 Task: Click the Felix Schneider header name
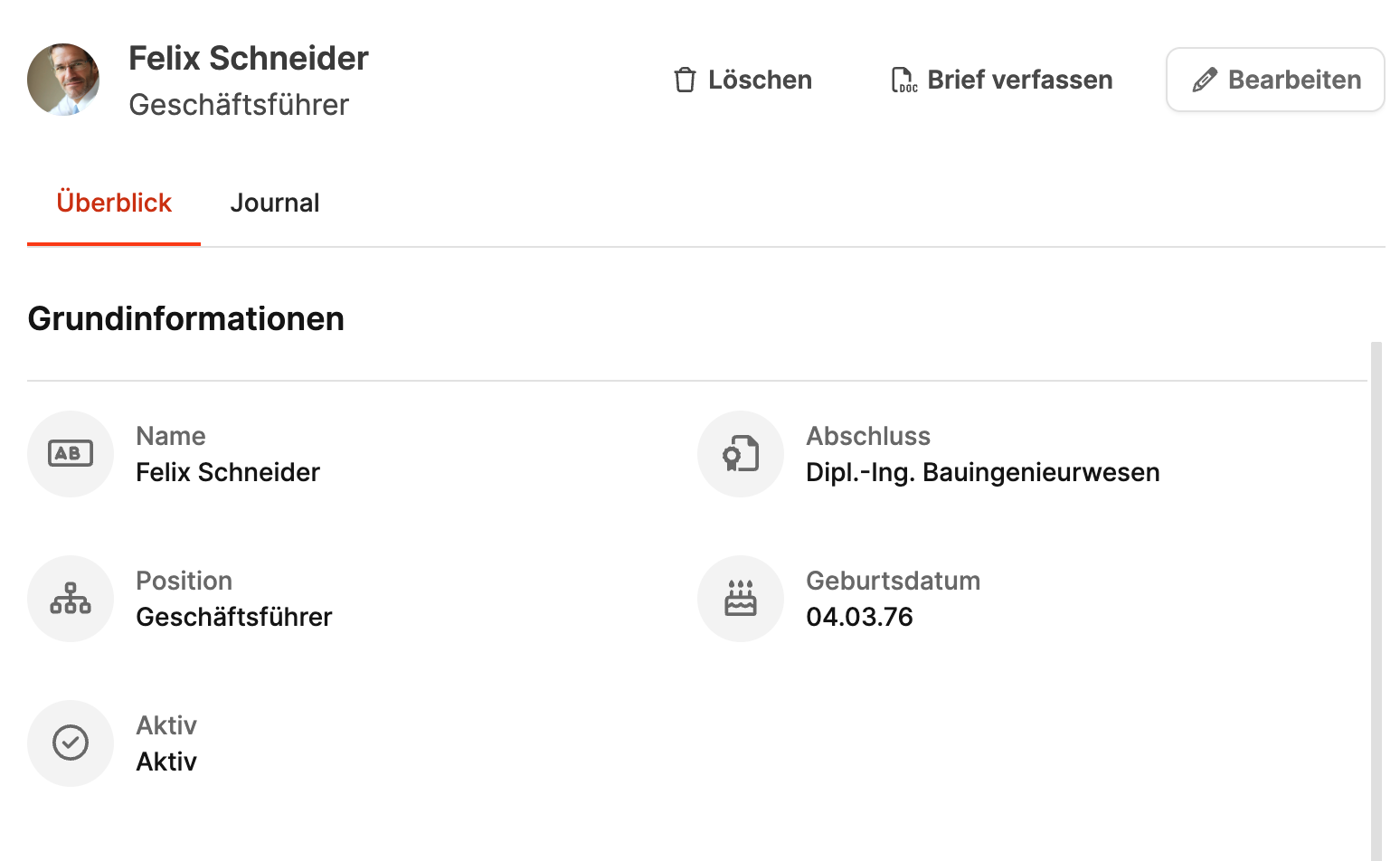[x=249, y=59]
